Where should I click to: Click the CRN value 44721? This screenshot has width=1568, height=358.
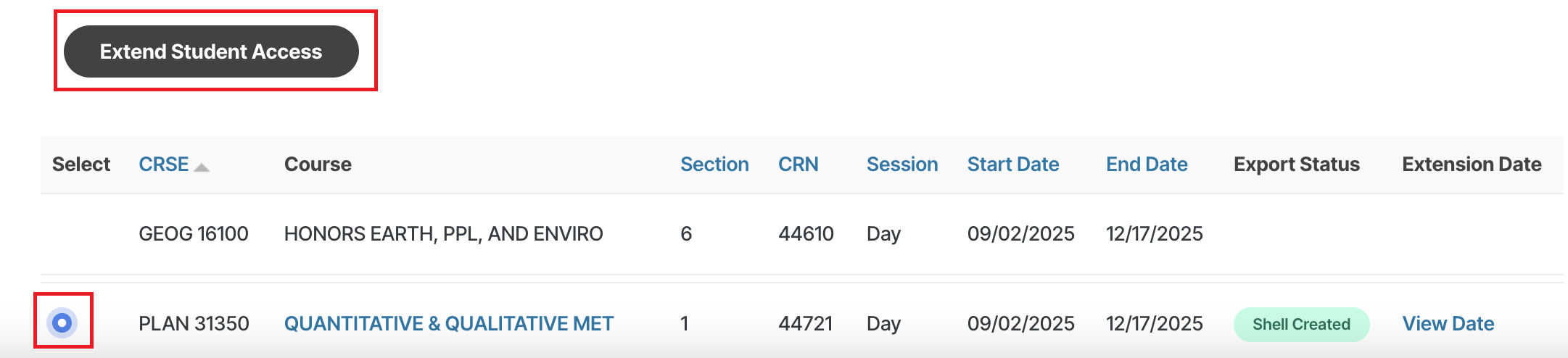pos(805,323)
